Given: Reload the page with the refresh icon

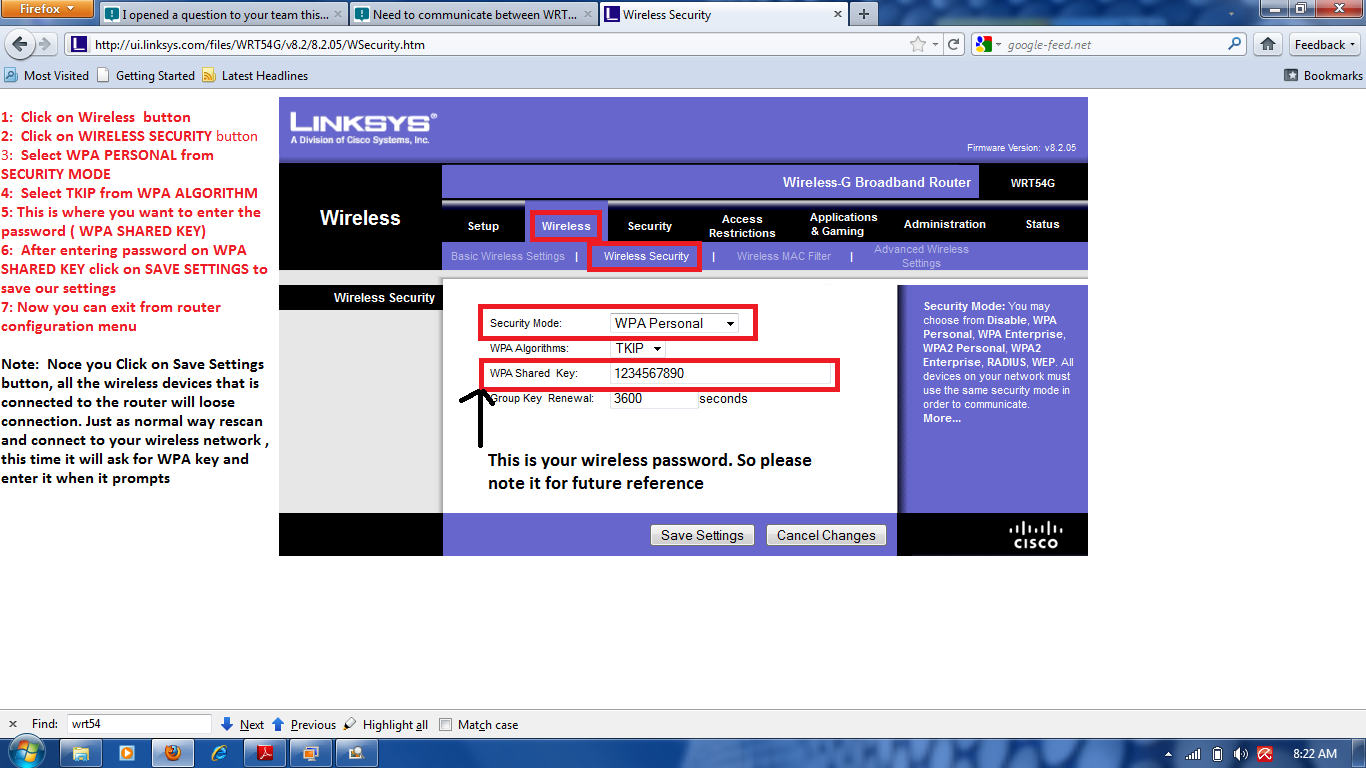Looking at the screenshot, I should tap(954, 44).
